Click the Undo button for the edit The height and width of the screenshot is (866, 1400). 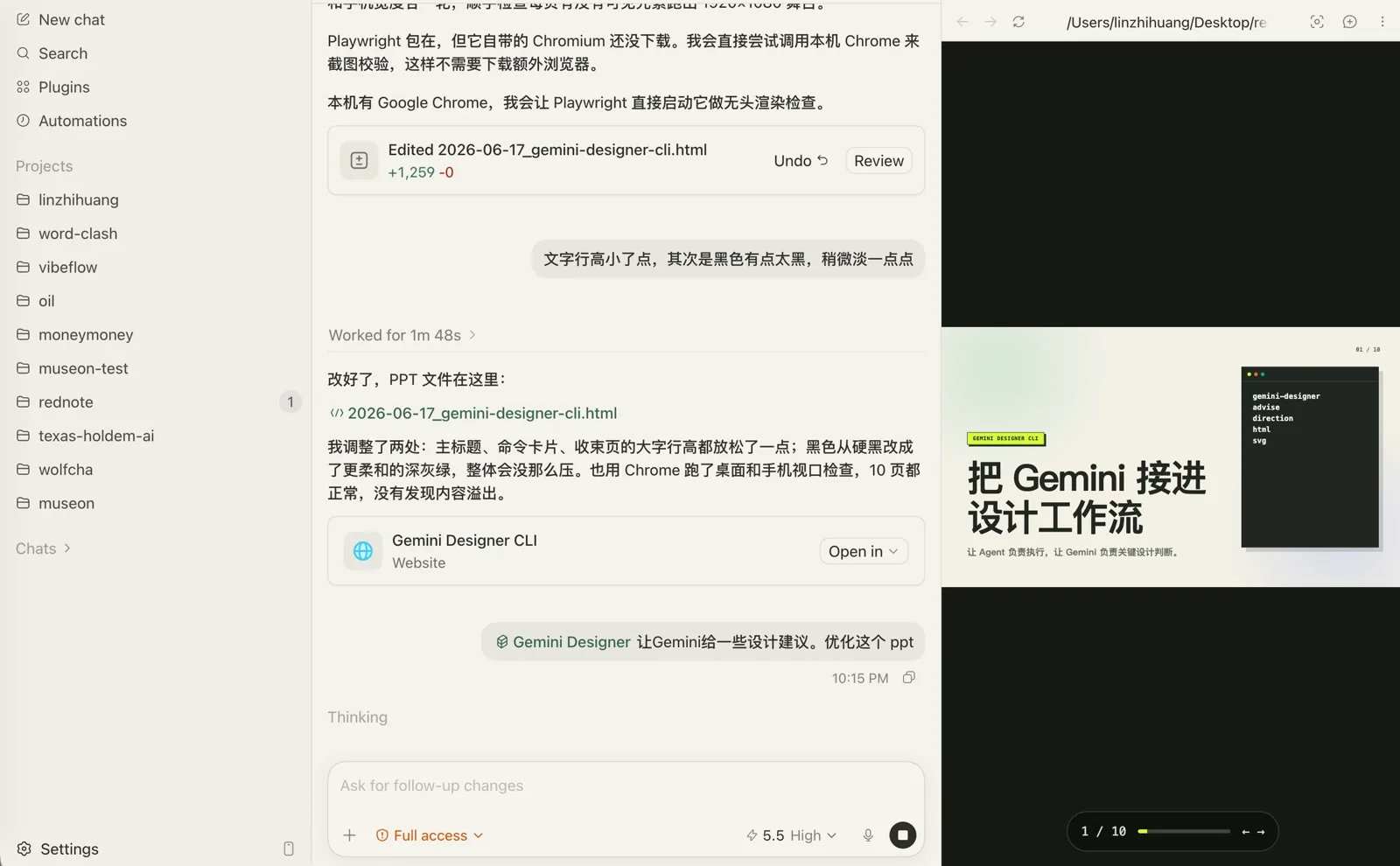click(x=801, y=161)
